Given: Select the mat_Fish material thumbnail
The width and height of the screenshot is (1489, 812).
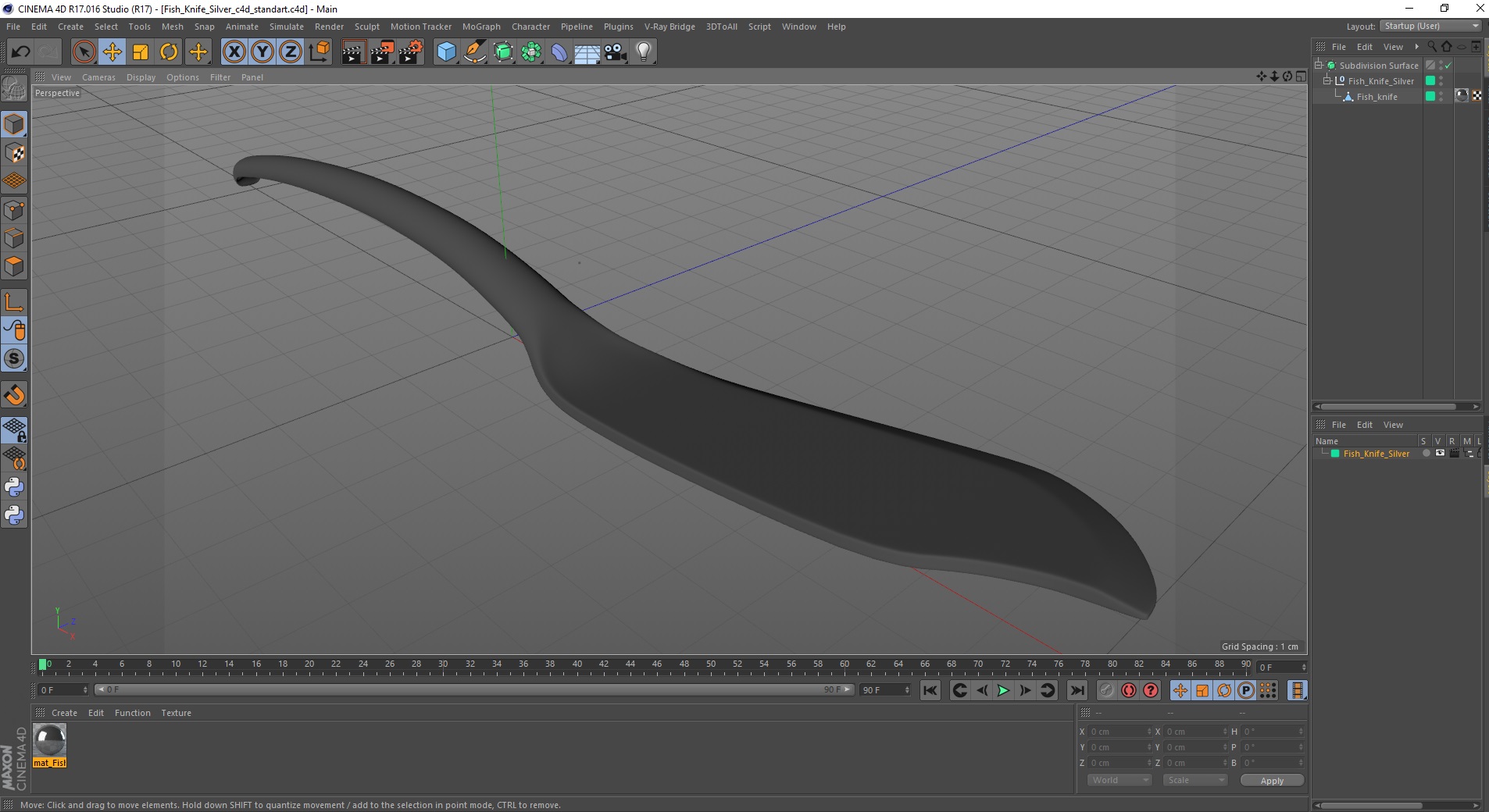Looking at the screenshot, I should (x=50, y=740).
